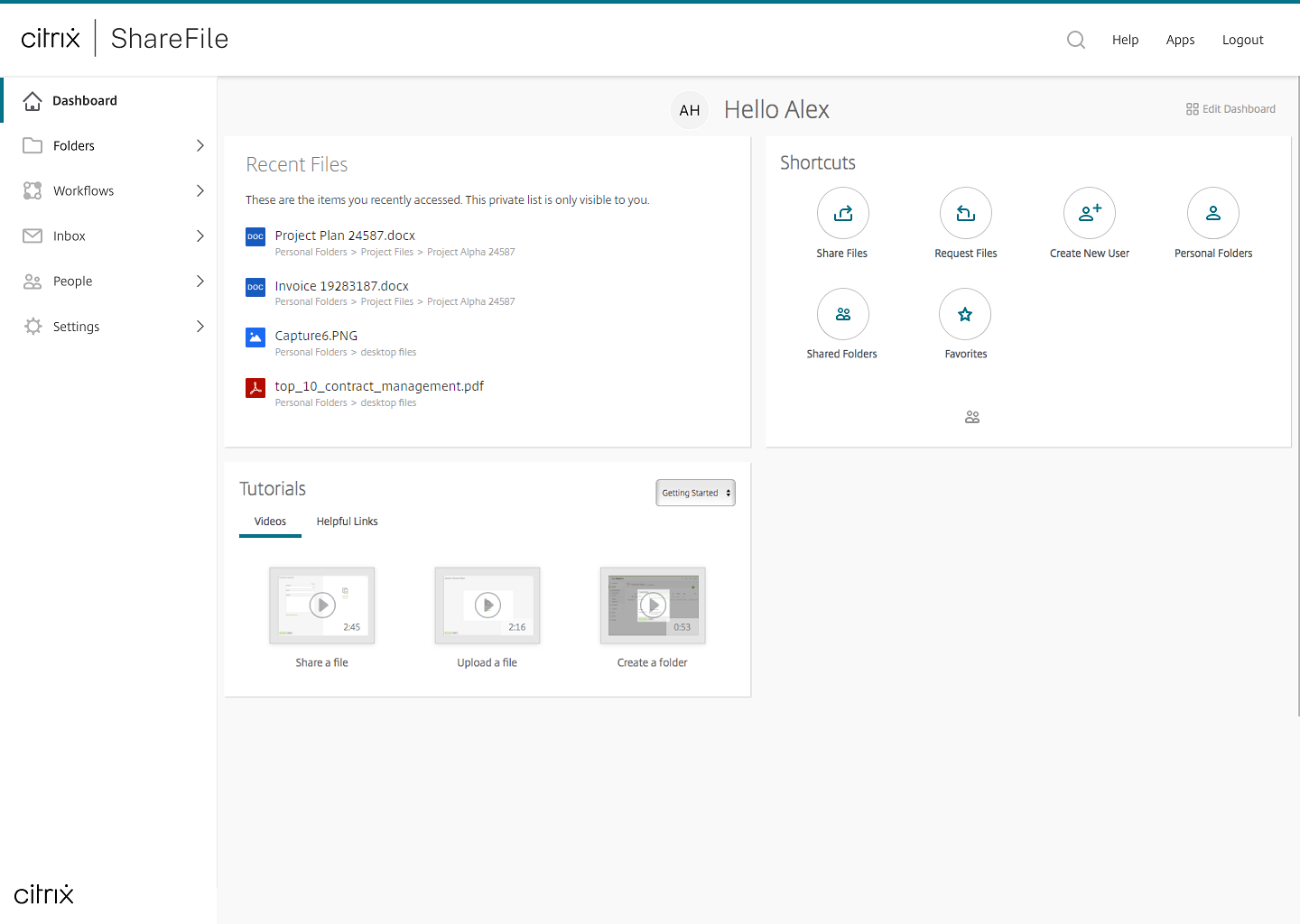Click the Share a file caption

321,662
